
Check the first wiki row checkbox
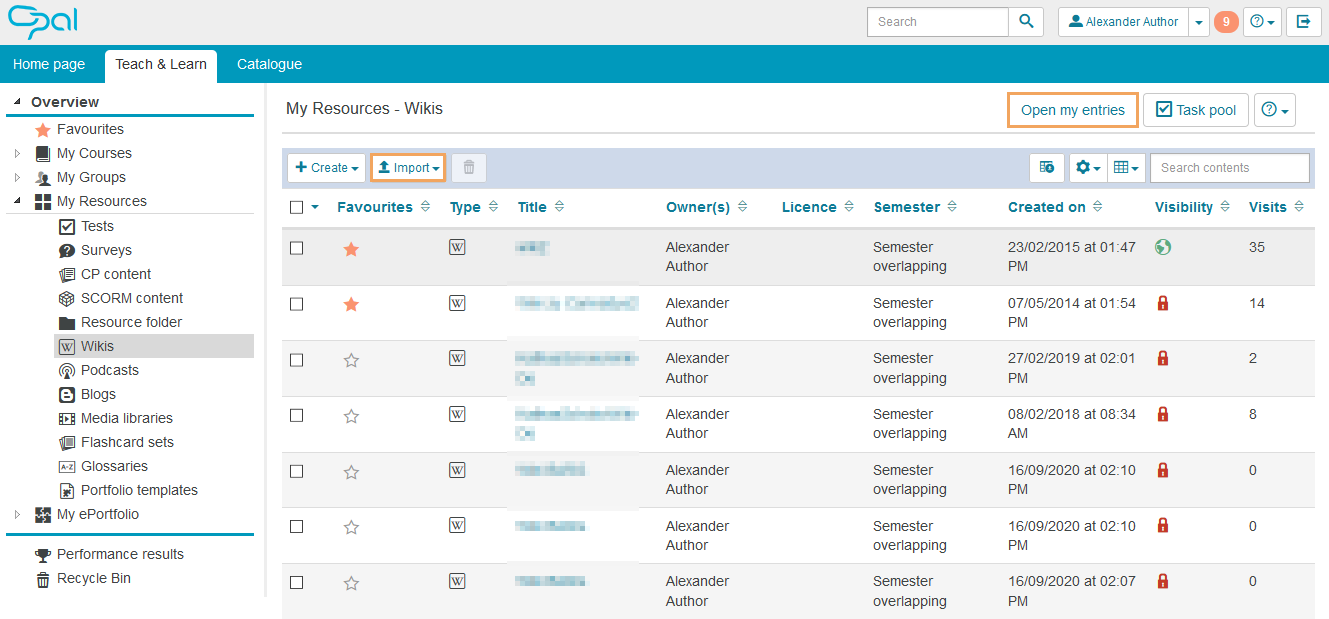[296, 248]
